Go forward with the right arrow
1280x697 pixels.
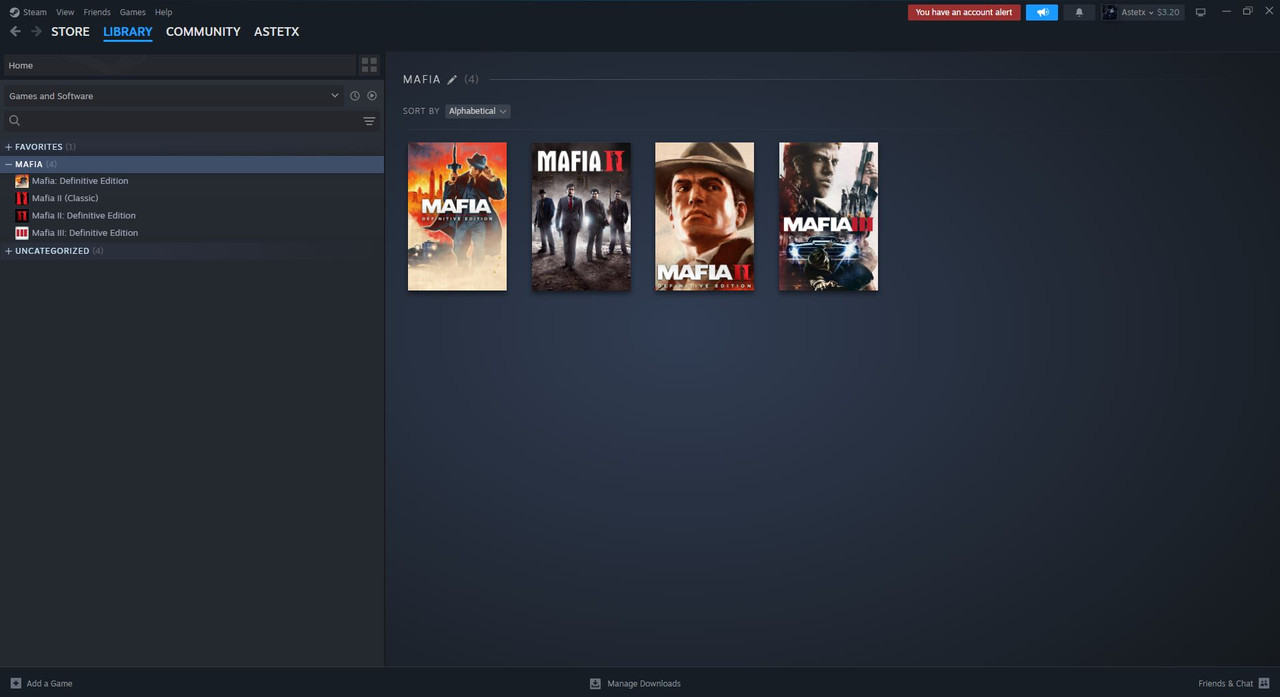coord(36,32)
